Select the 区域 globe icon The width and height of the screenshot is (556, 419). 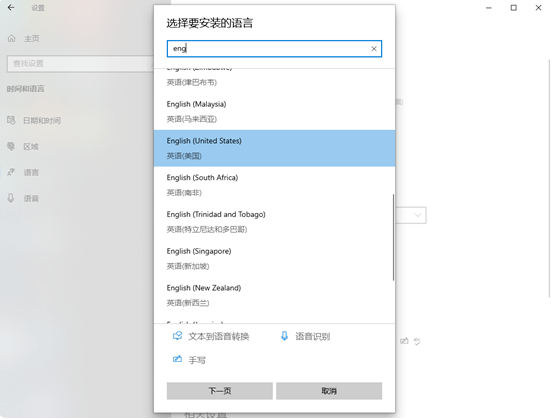tap(11, 146)
